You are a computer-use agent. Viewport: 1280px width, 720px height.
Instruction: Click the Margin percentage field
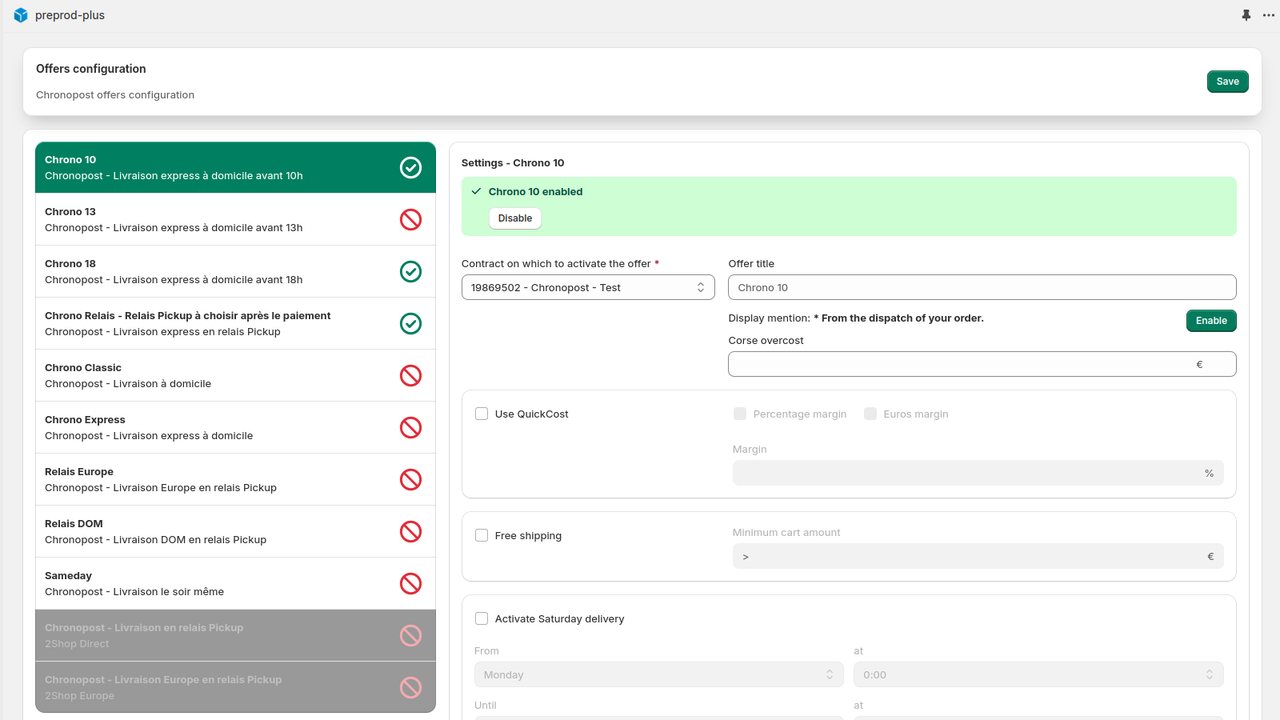tap(978, 473)
